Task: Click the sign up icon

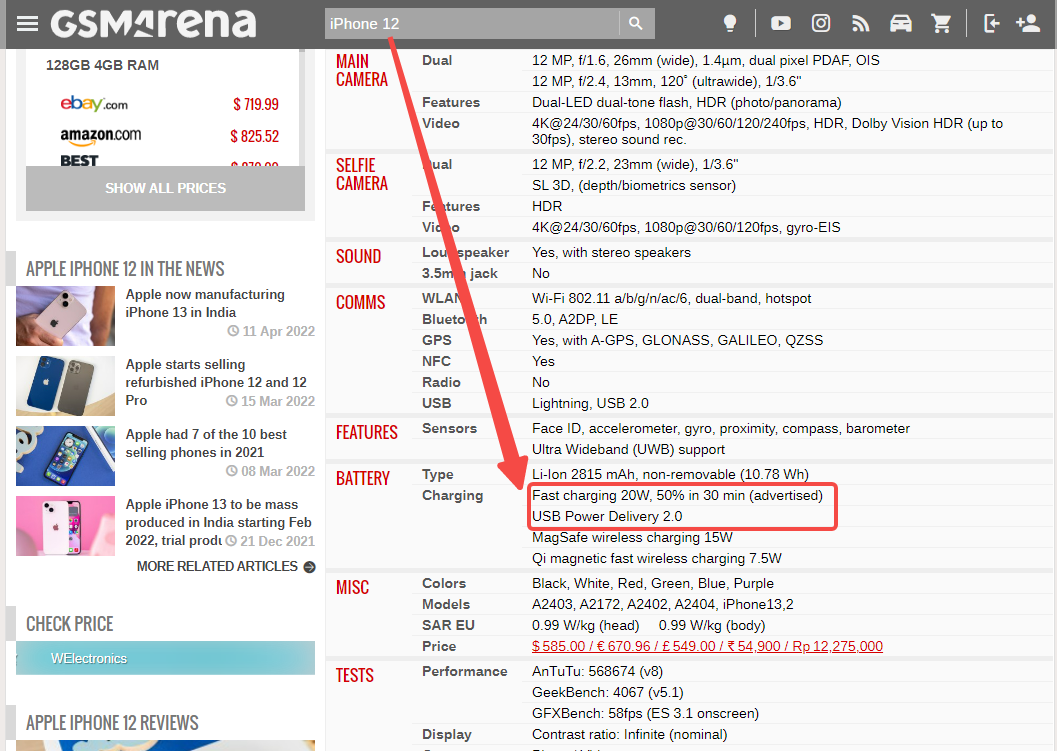Action: click(1027, 23)
